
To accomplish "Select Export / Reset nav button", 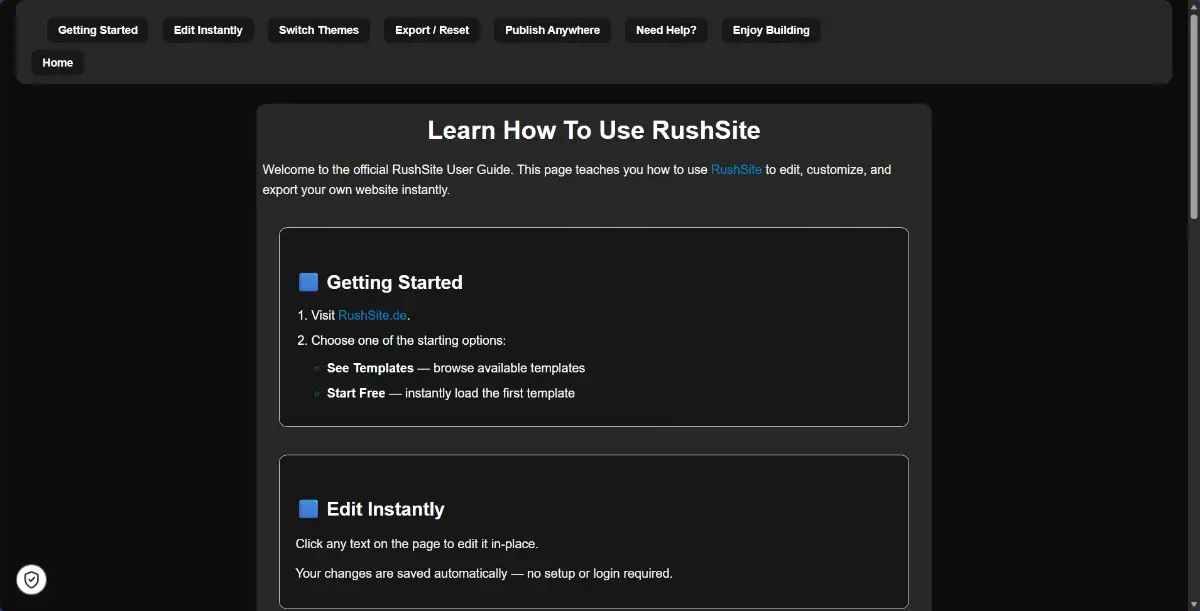I will [x=432, y=30].
